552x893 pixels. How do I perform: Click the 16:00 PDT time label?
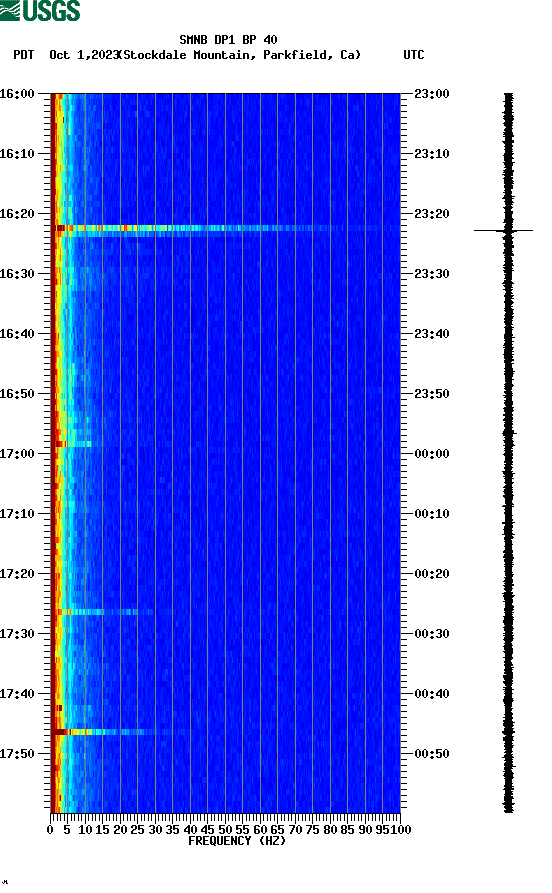pyautogui.click(x=17, y=93)
